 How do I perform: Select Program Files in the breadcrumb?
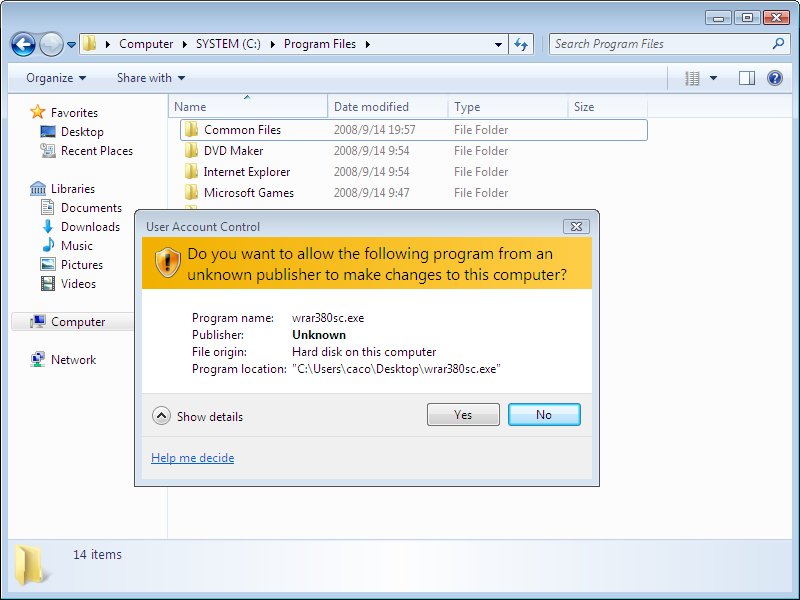tap(320, 44)
